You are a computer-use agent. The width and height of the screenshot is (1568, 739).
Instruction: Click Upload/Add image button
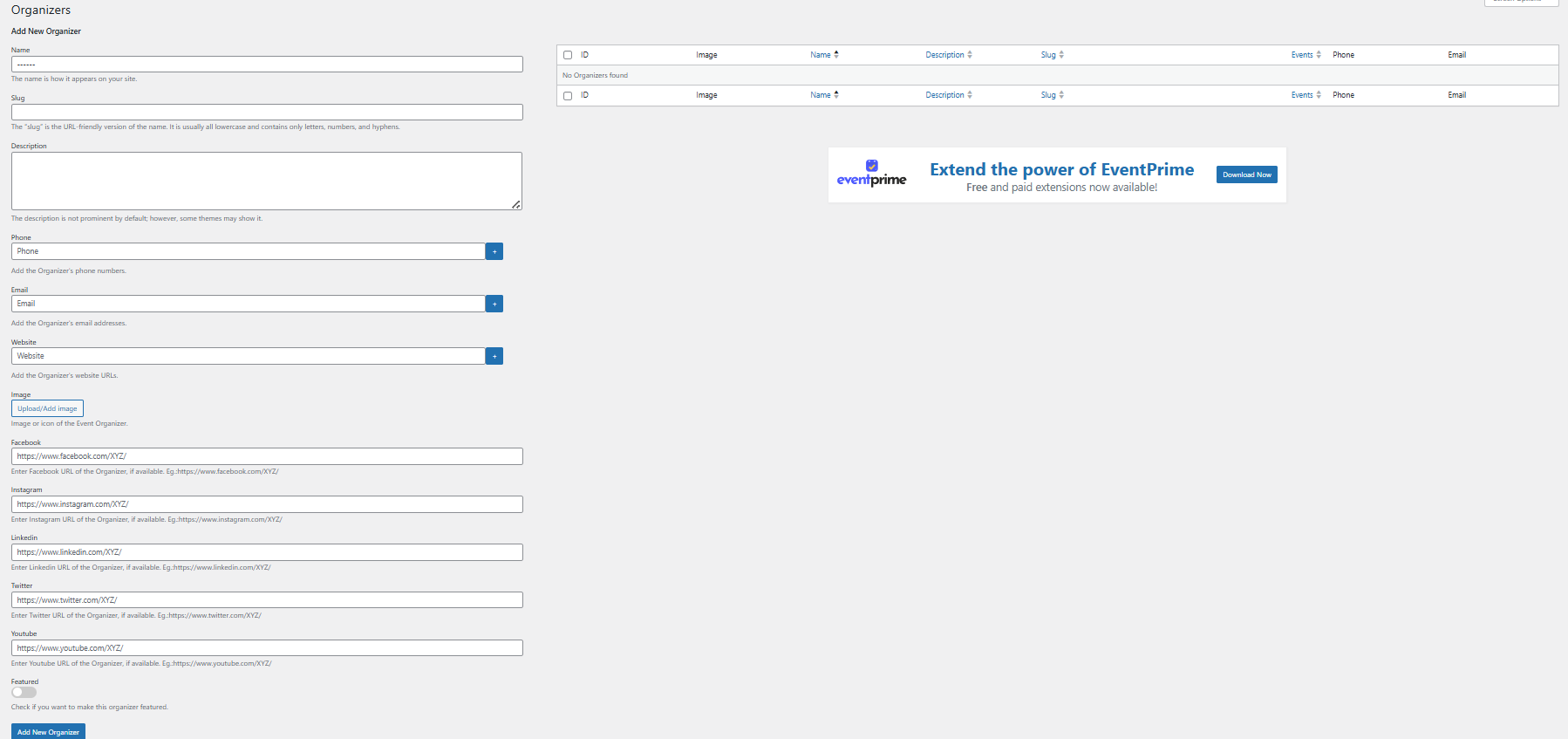coord(47,408)
